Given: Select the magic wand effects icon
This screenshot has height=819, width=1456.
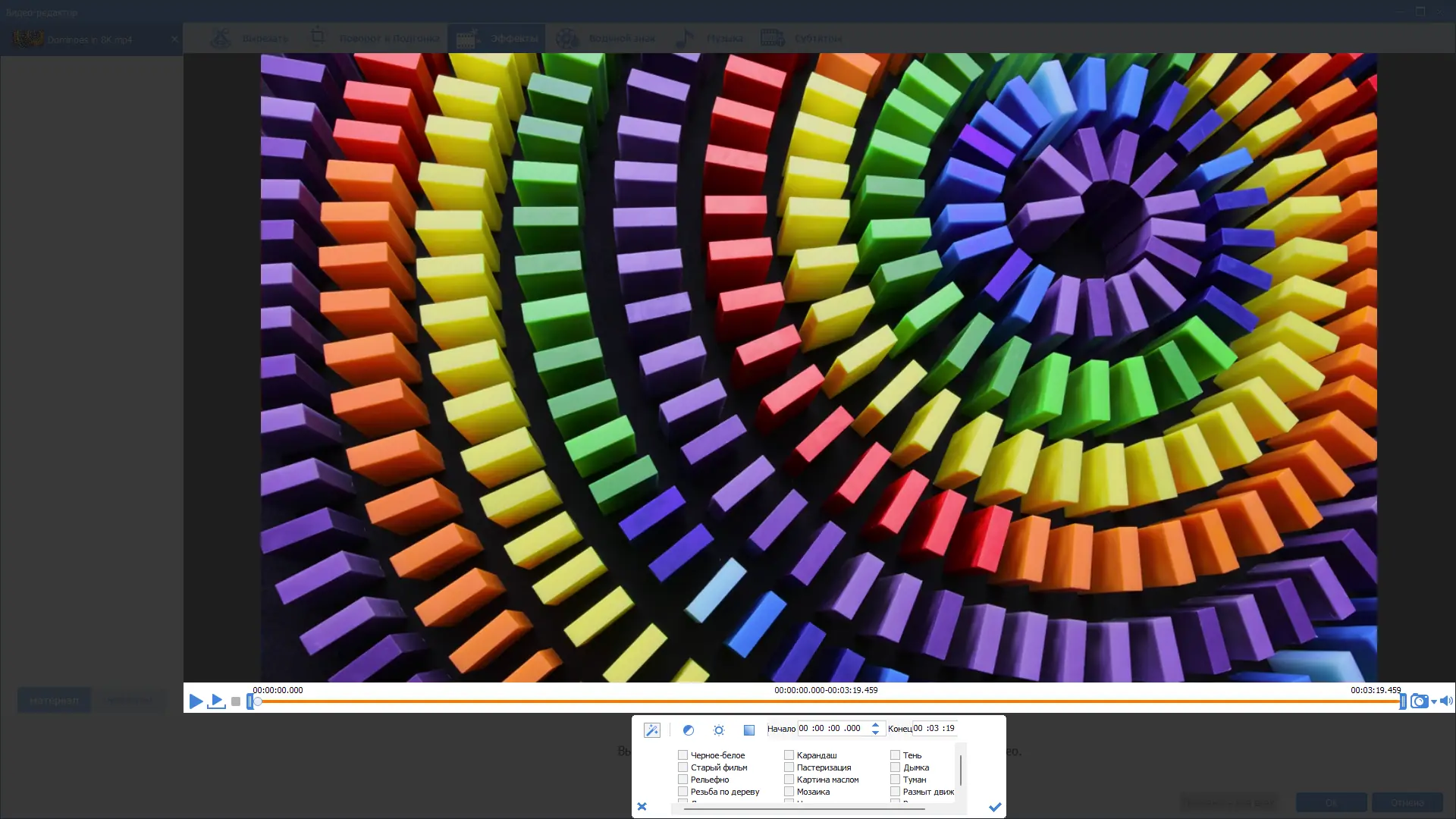Looking at the screenshot, I should point(651,730).
